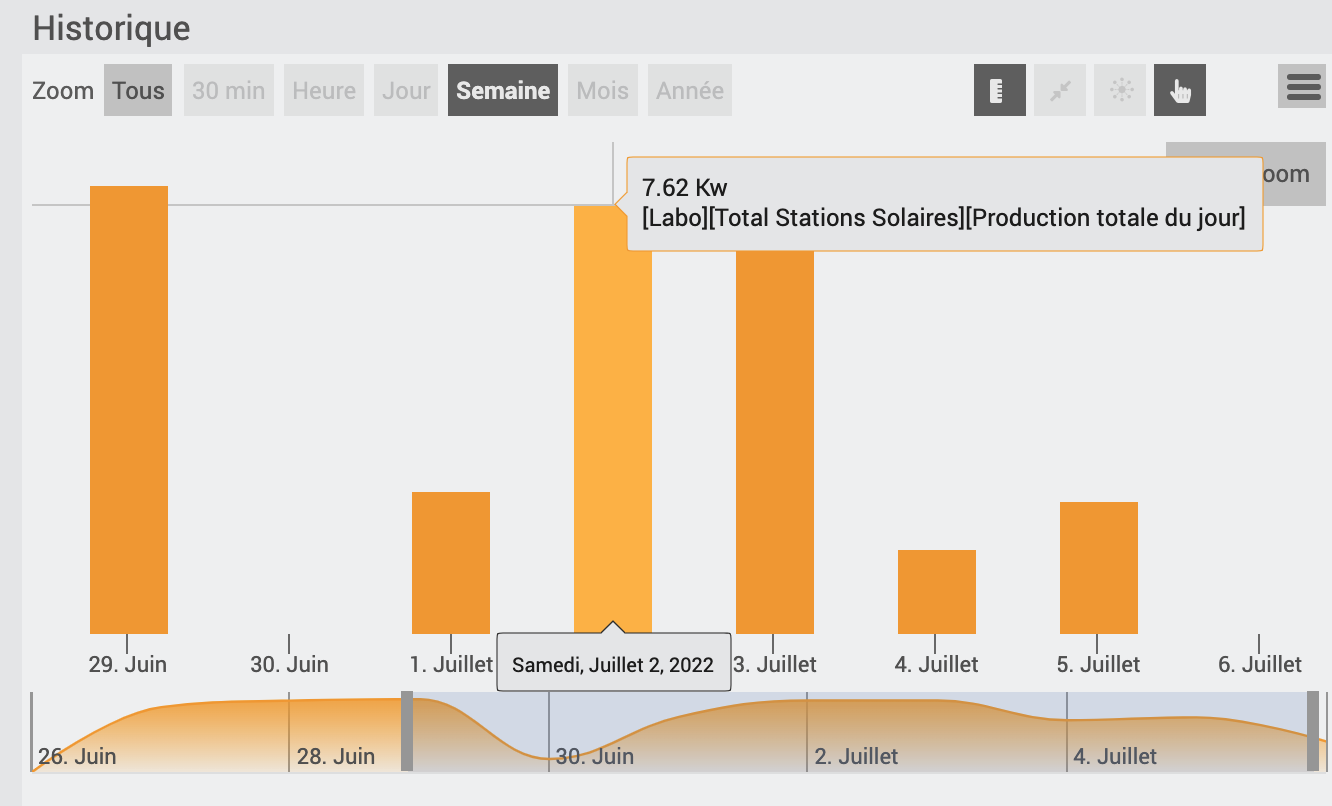Activate the pointing hand cursor icon
The width and height of the screenshot is (1332, 806).
click(x=1180, y=90)
